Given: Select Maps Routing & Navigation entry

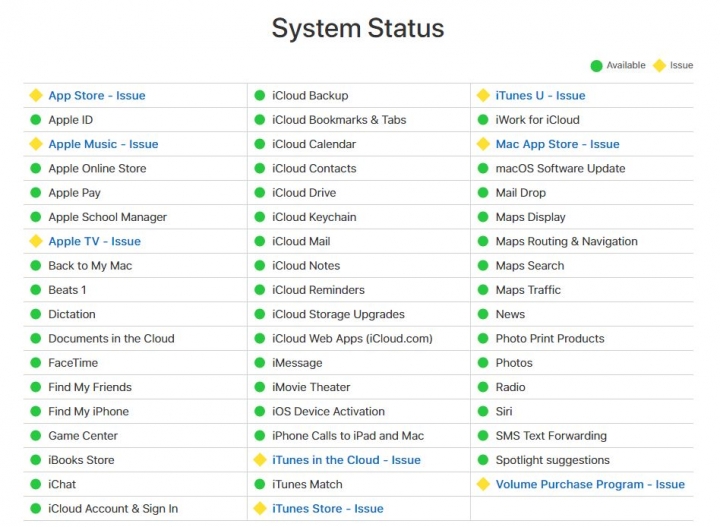Looking at the screenshot, I should pyautogui.click(x=567, y=241).
